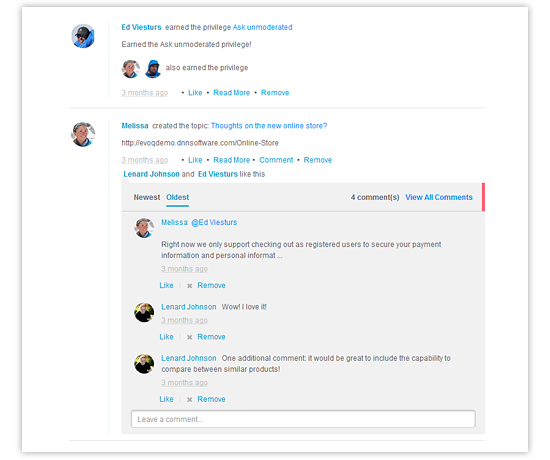Select the Oldest comments tab
Image resolution: width=550 pixels, height=460 pixels.
pos(177,197)
